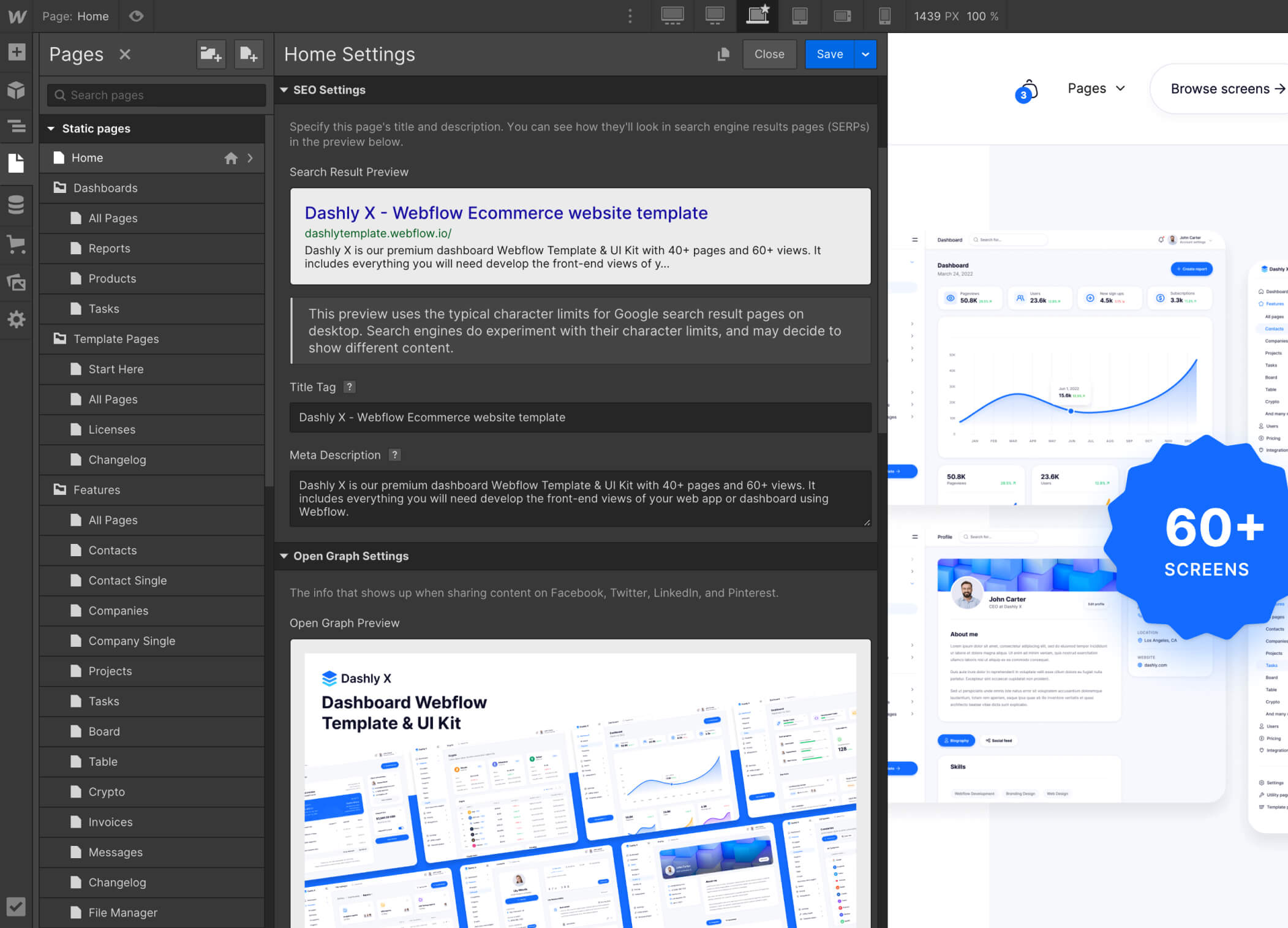Select the Licenses page
Screen dimensions: 1288x928
click(111, 429)
